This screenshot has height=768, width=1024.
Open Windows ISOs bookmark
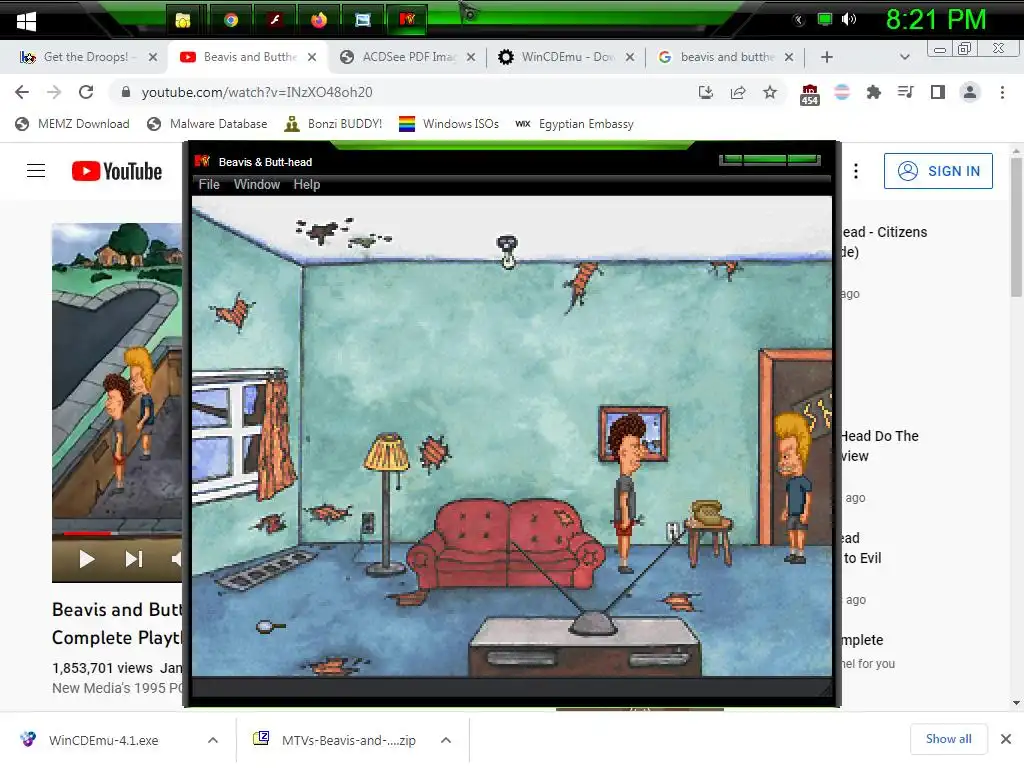449,123
